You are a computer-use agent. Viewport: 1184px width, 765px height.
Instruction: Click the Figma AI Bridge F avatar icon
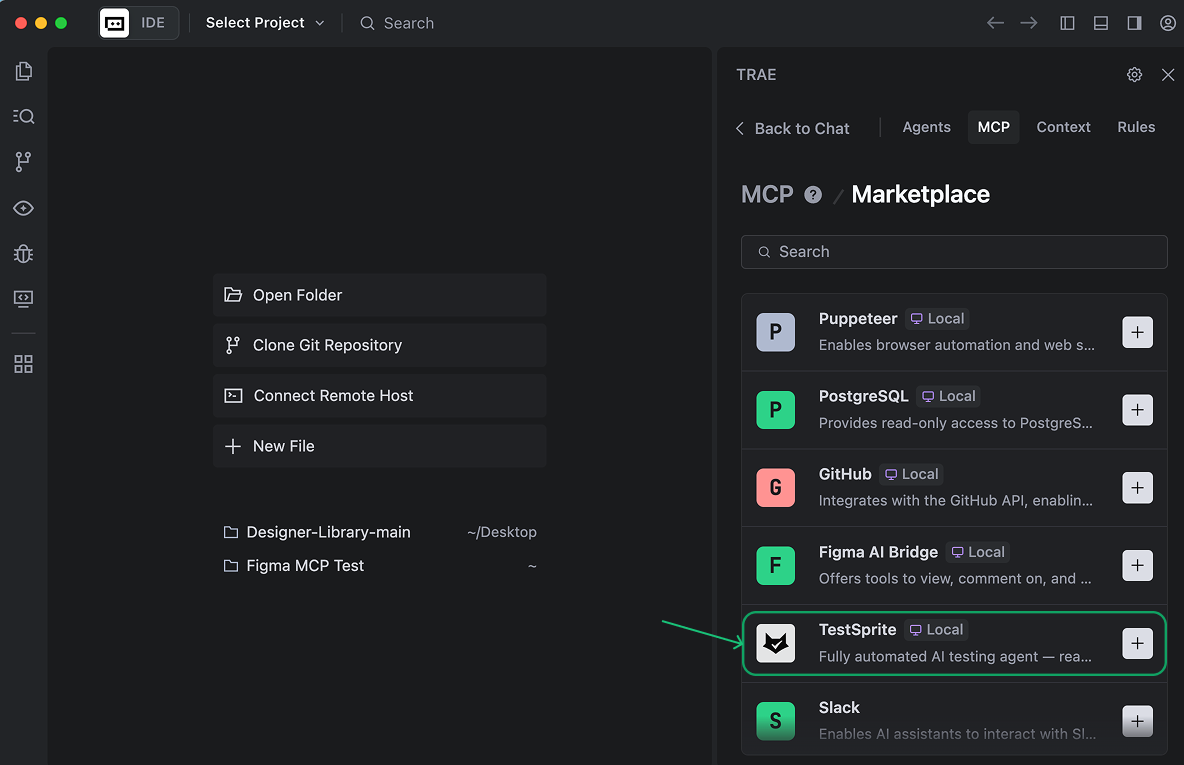775,566
